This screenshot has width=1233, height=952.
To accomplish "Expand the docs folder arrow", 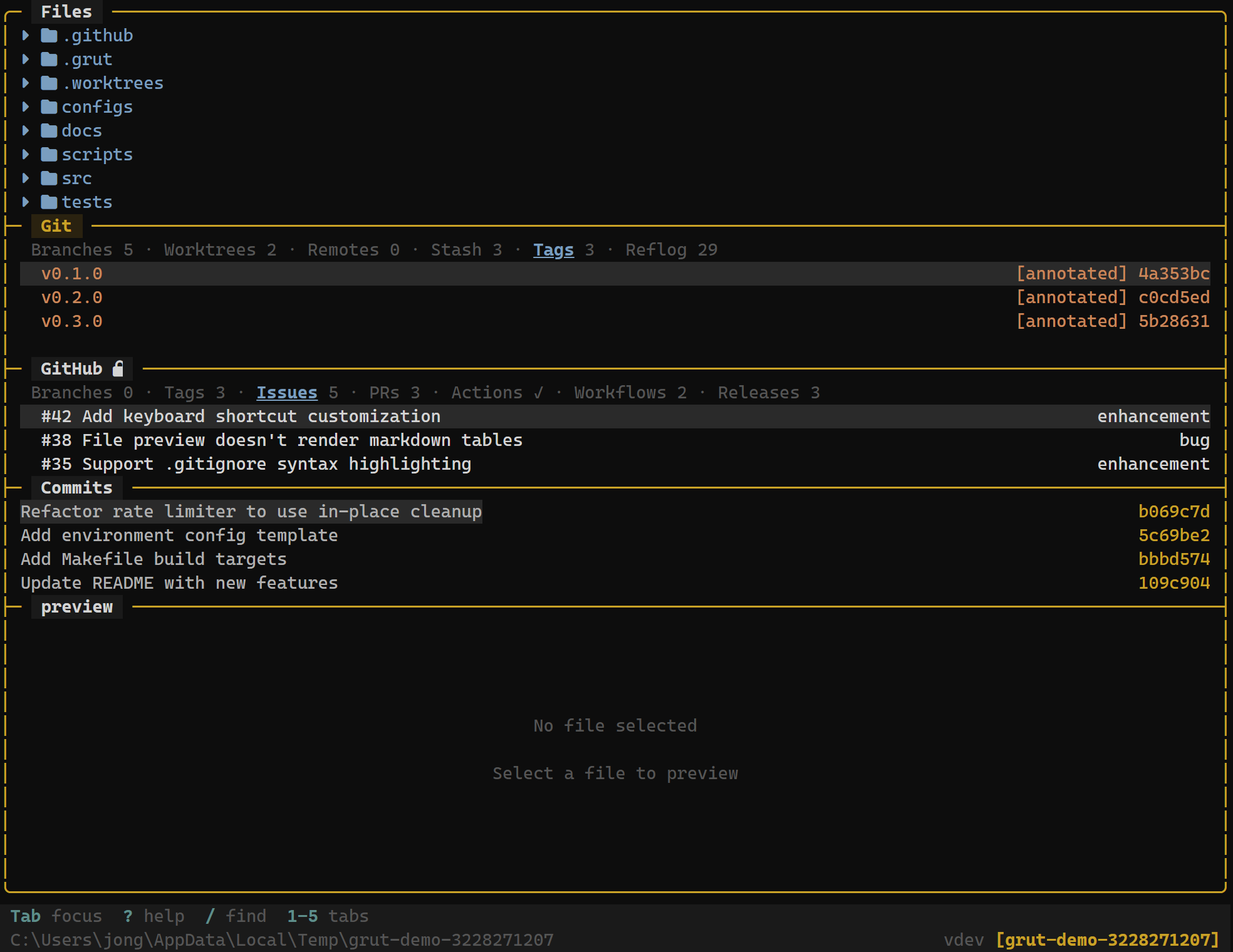I will (26, 131).
